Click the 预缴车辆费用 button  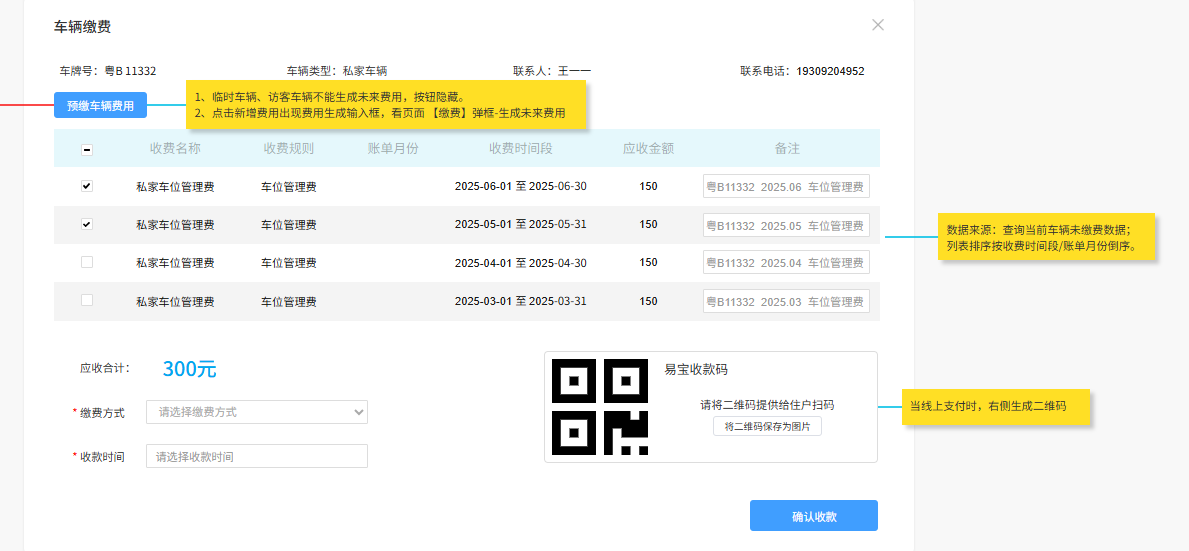[100, 105]
